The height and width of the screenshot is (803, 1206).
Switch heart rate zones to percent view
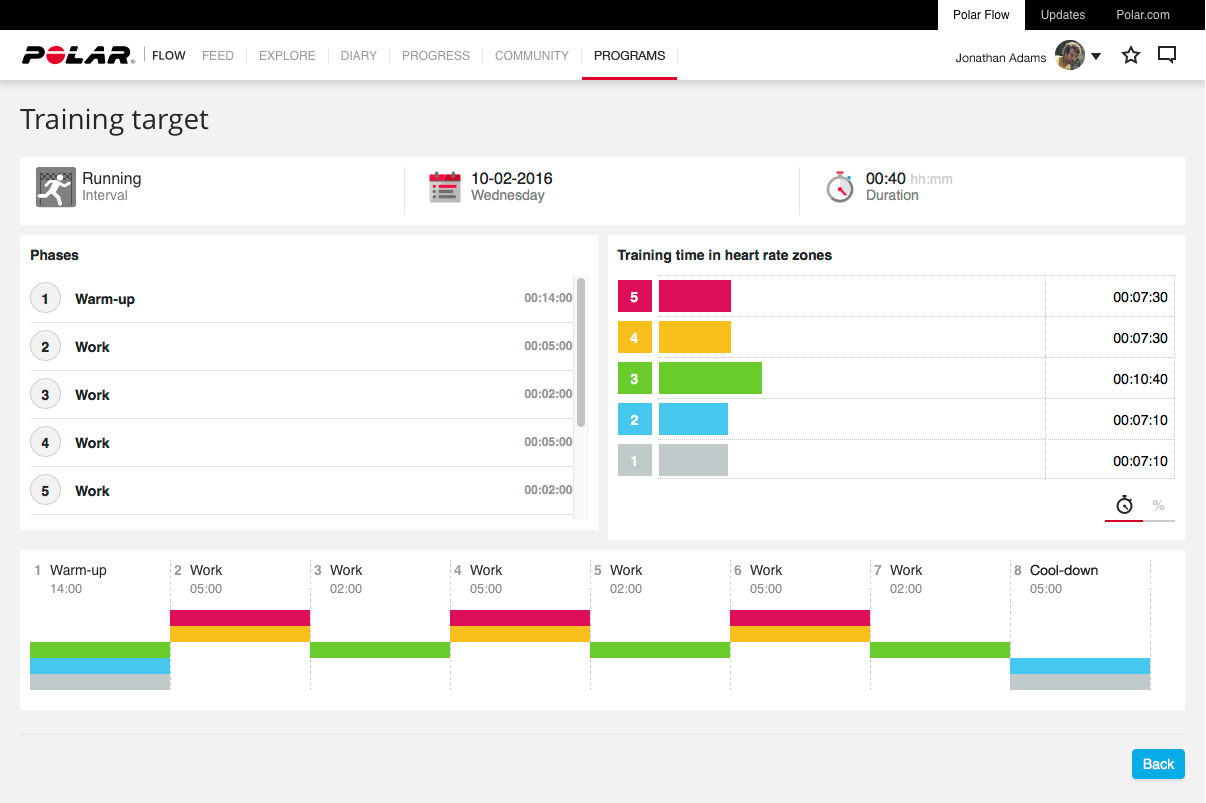tap(1158, 506)
